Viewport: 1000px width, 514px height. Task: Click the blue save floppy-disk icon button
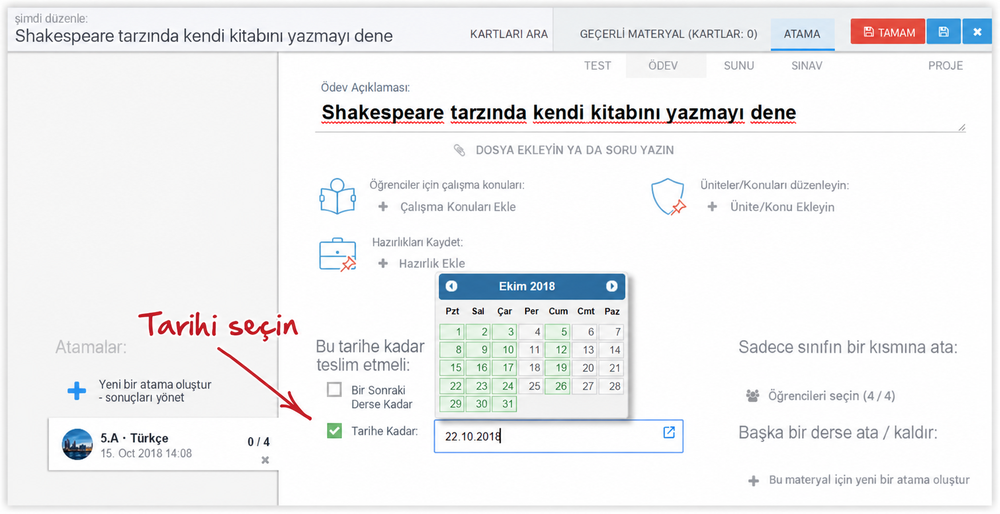click(943, 32)
